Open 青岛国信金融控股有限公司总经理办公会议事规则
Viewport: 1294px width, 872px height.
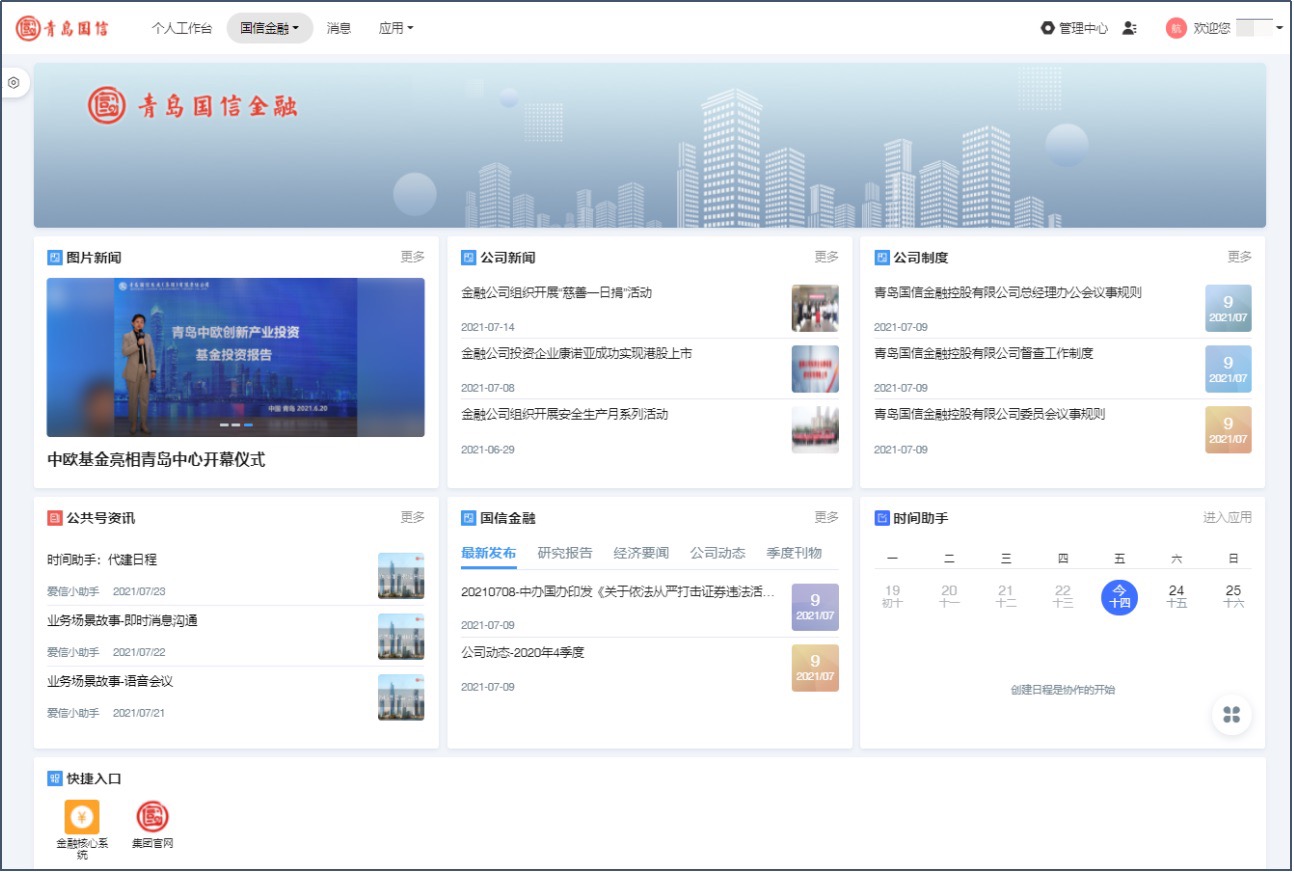(1008, 293)
